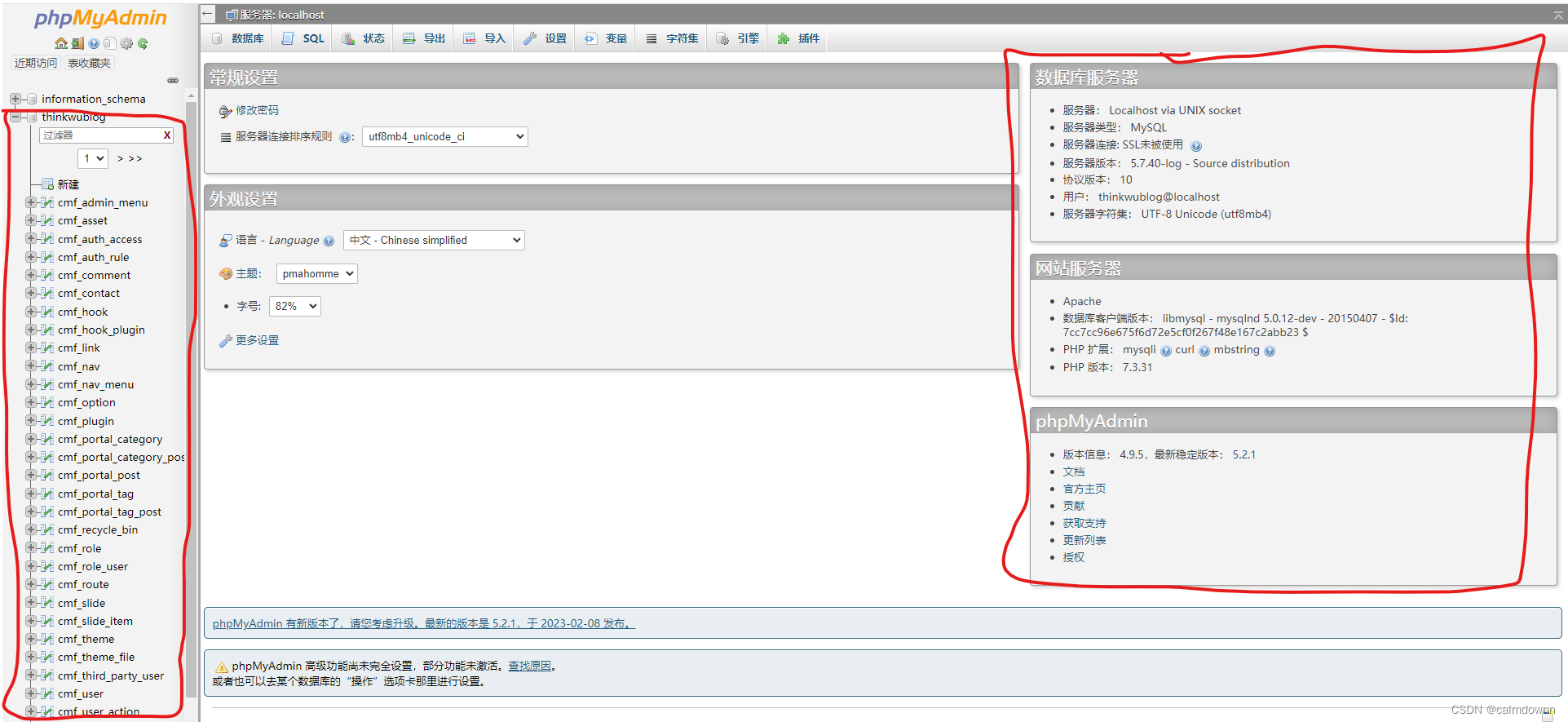Expand the information_schema database node
Viewport: 1568px width, 722px height.
(x=15, y=99)
